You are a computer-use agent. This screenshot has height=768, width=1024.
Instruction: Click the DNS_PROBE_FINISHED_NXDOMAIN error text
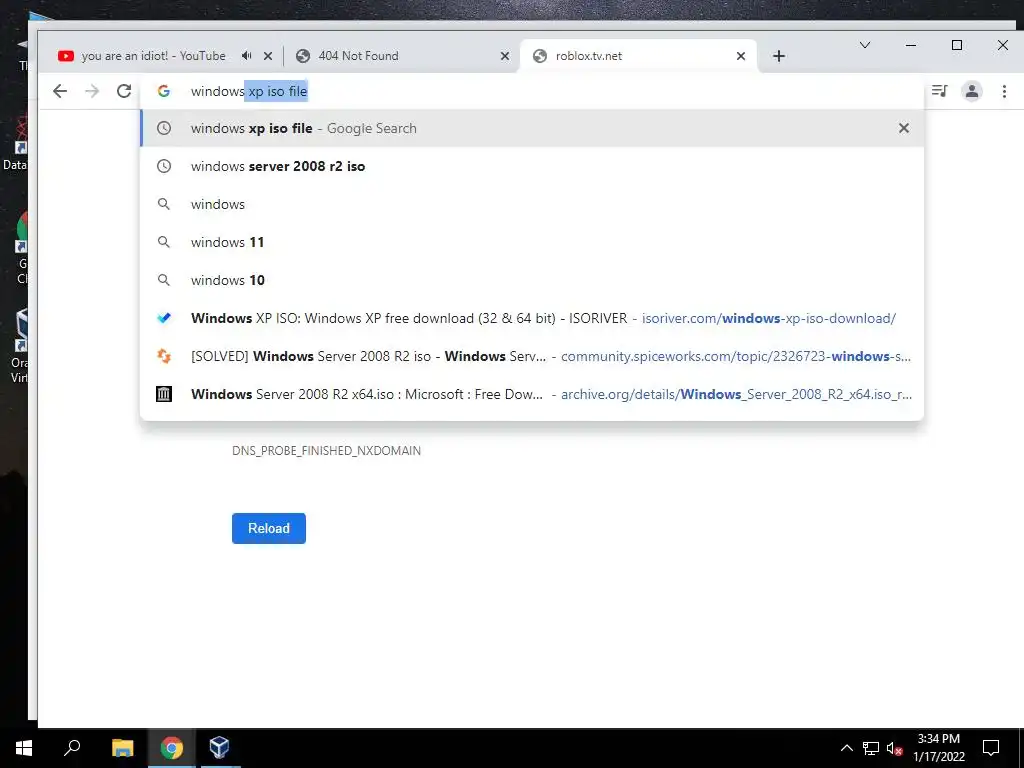327,451
